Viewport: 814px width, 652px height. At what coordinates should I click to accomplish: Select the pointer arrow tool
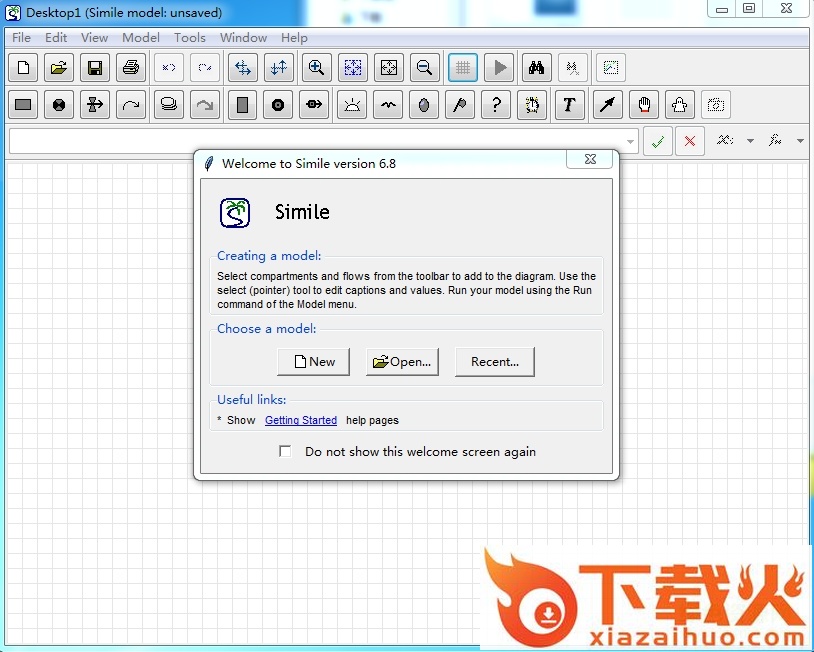[x=606, y=104]
